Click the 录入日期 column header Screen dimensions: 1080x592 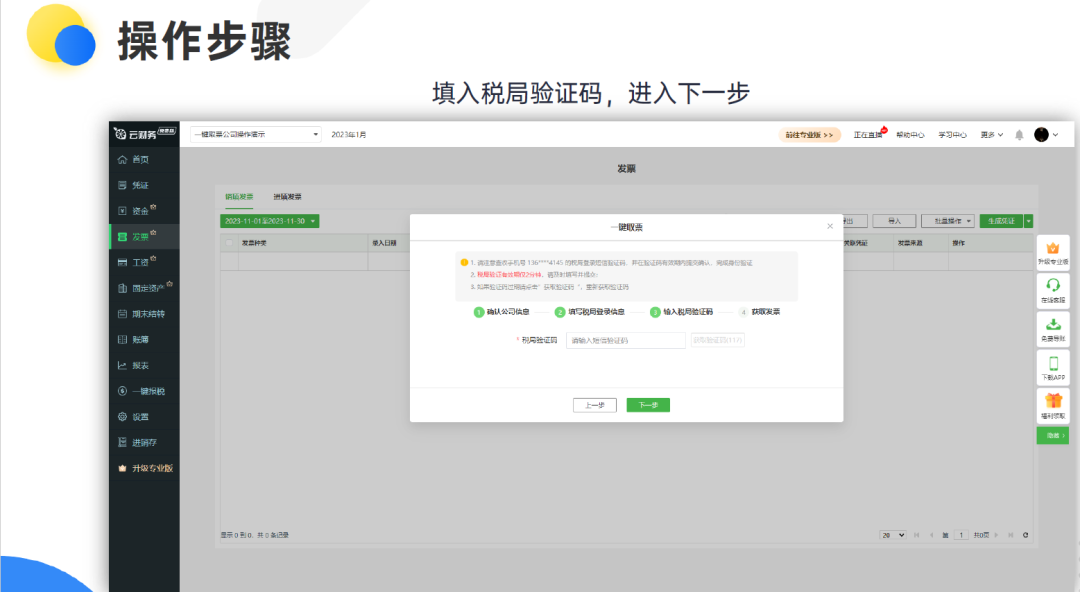tap(384, 243)
